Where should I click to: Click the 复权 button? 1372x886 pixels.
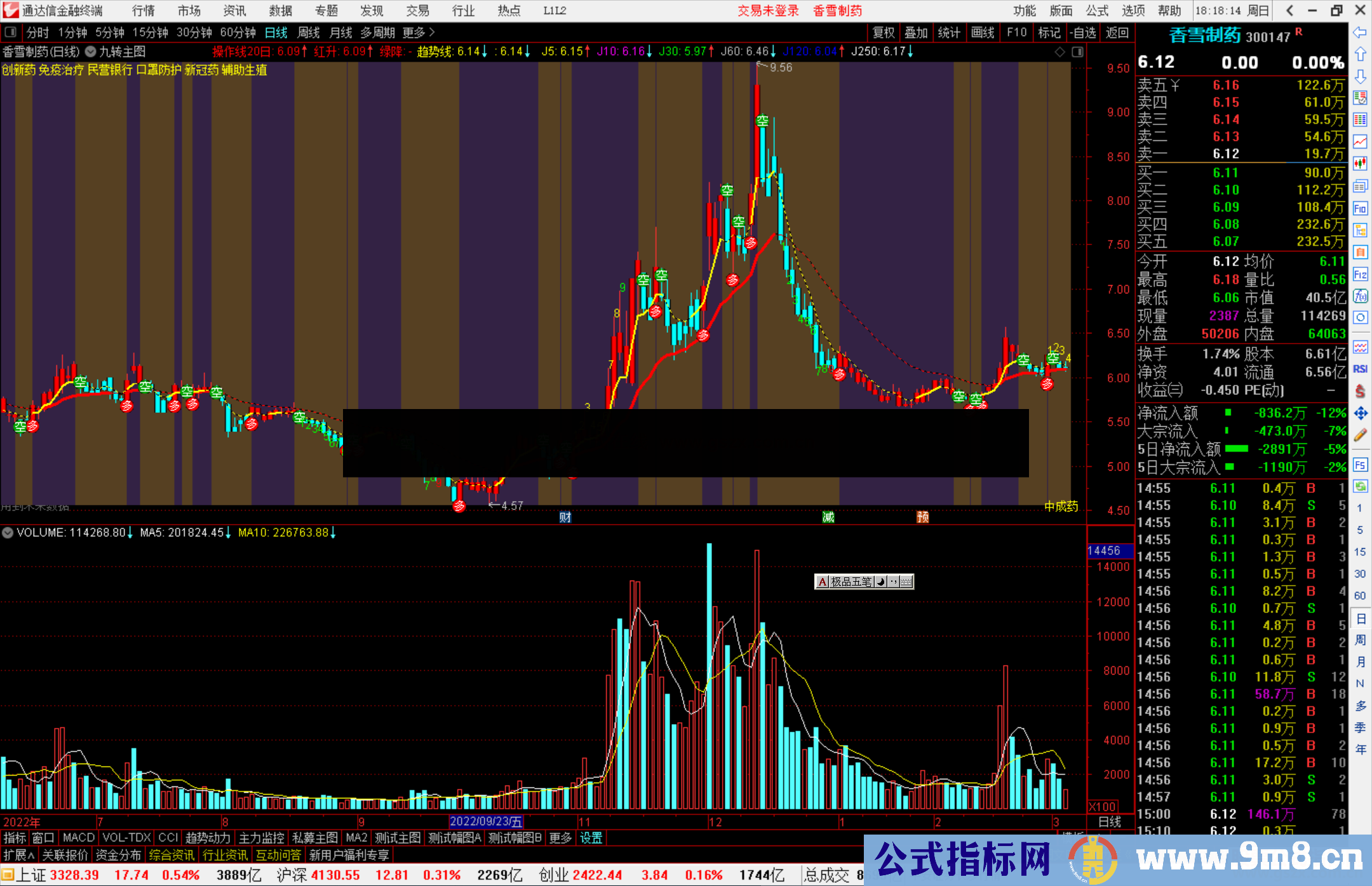pyautogui.click(x=884, y=32)
